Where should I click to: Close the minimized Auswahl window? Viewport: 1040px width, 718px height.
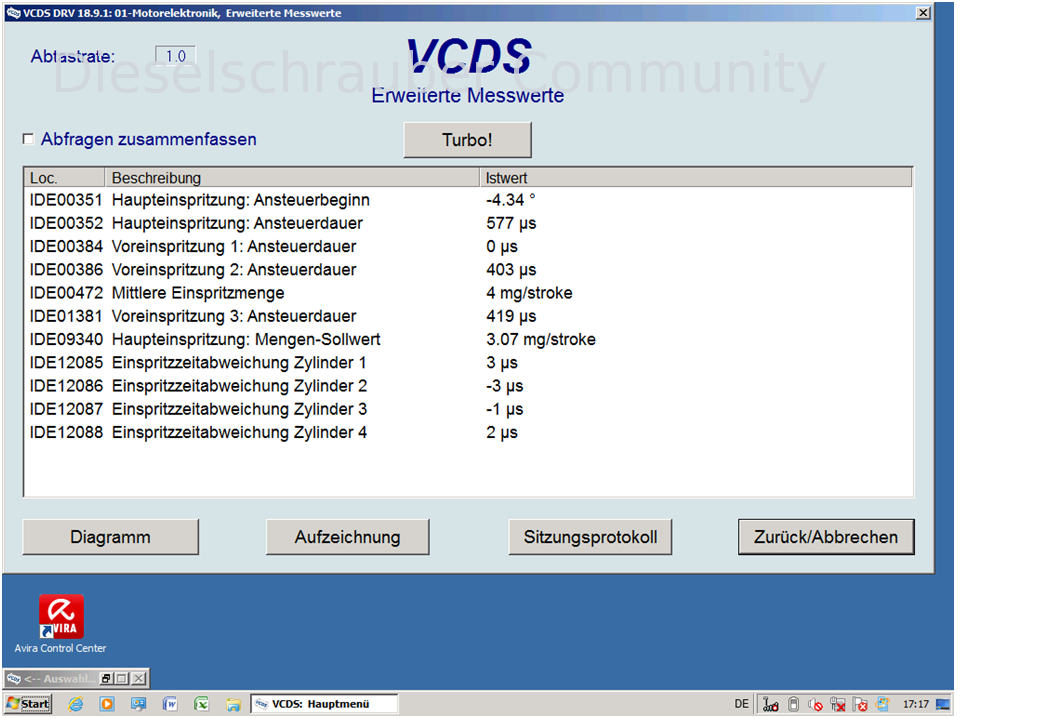coord(138,679)
